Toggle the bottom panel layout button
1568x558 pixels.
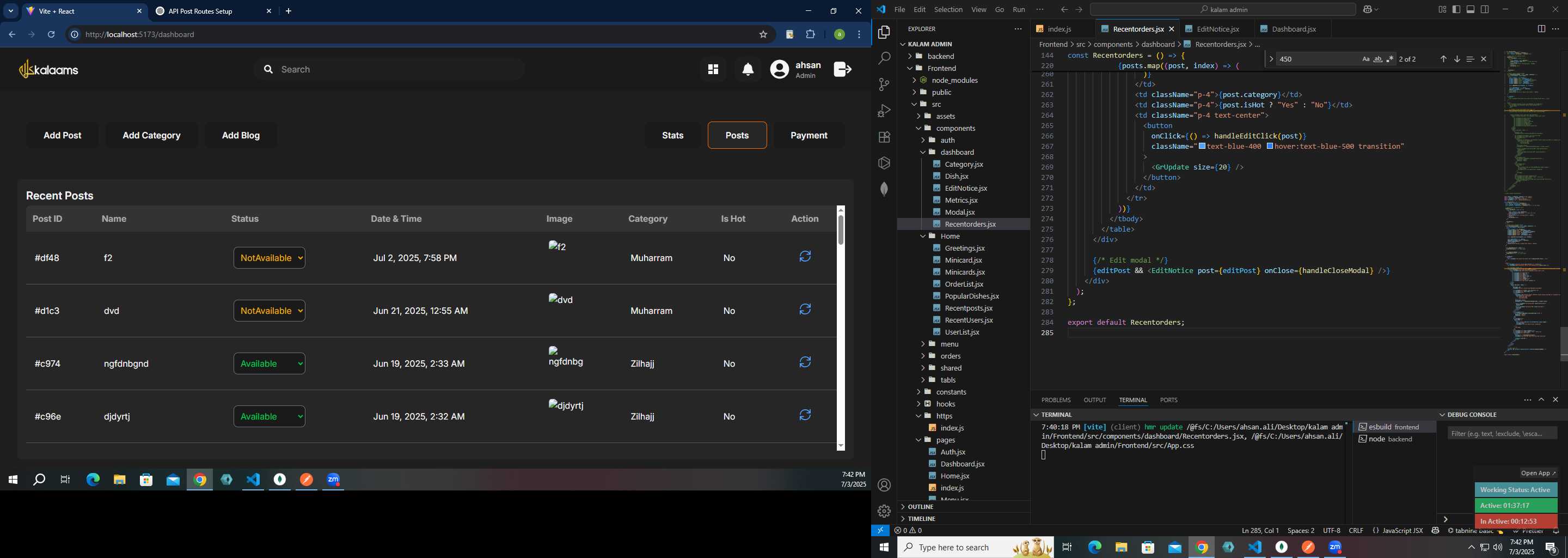1471,9
